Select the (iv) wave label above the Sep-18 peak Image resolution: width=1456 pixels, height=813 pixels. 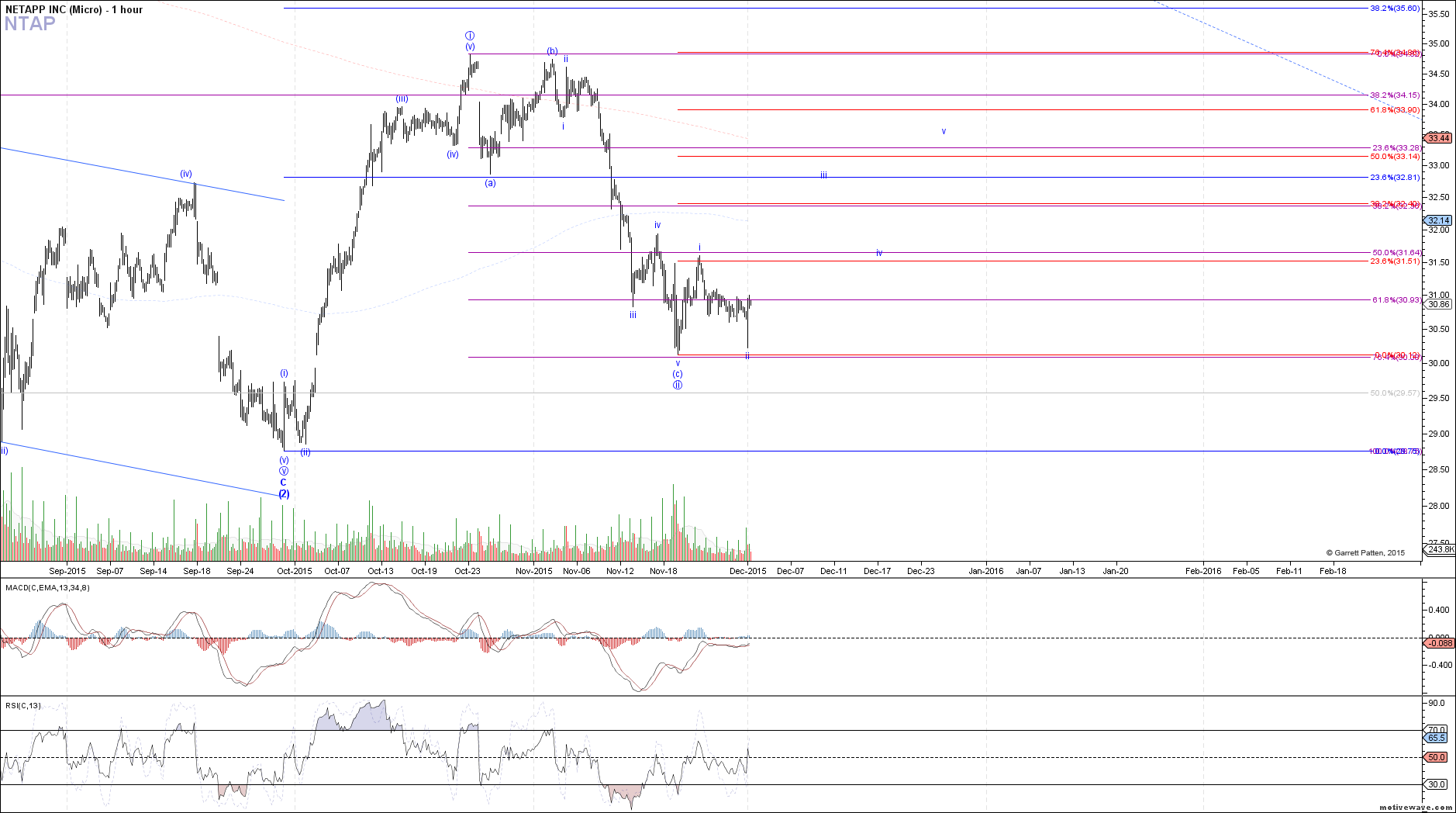click(x=186, y=174)
